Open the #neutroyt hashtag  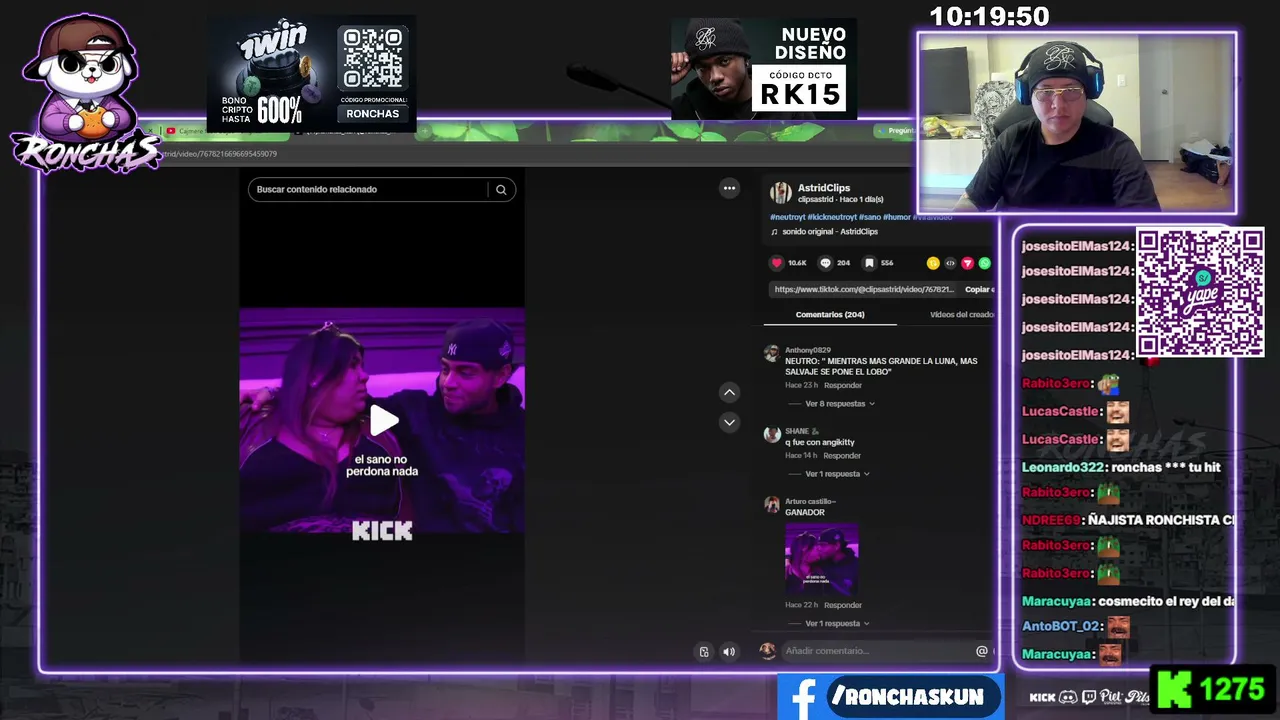click(789, 217)
